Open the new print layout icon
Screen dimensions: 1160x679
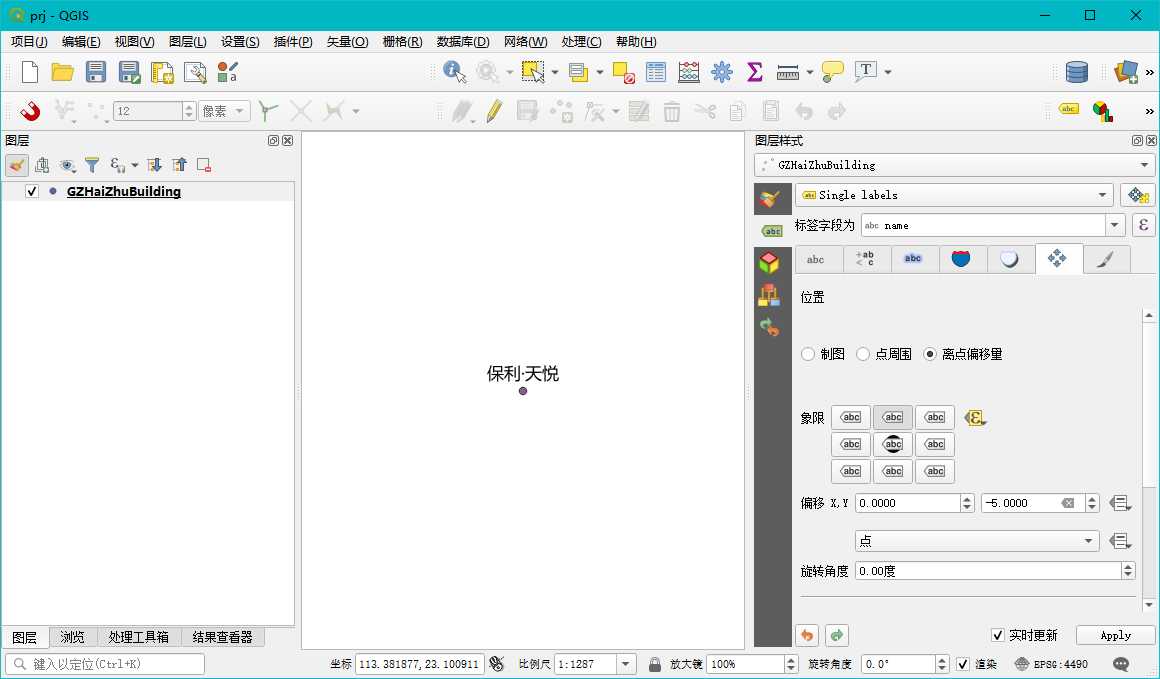[162, 72]
